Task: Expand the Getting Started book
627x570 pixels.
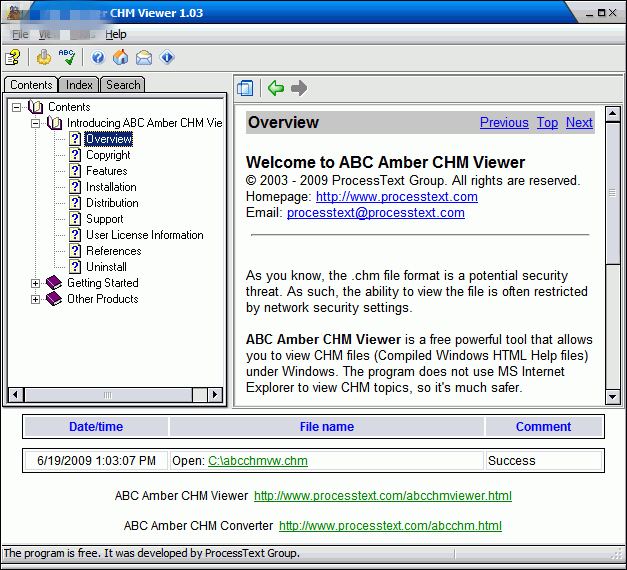Action: click(36, 283)
